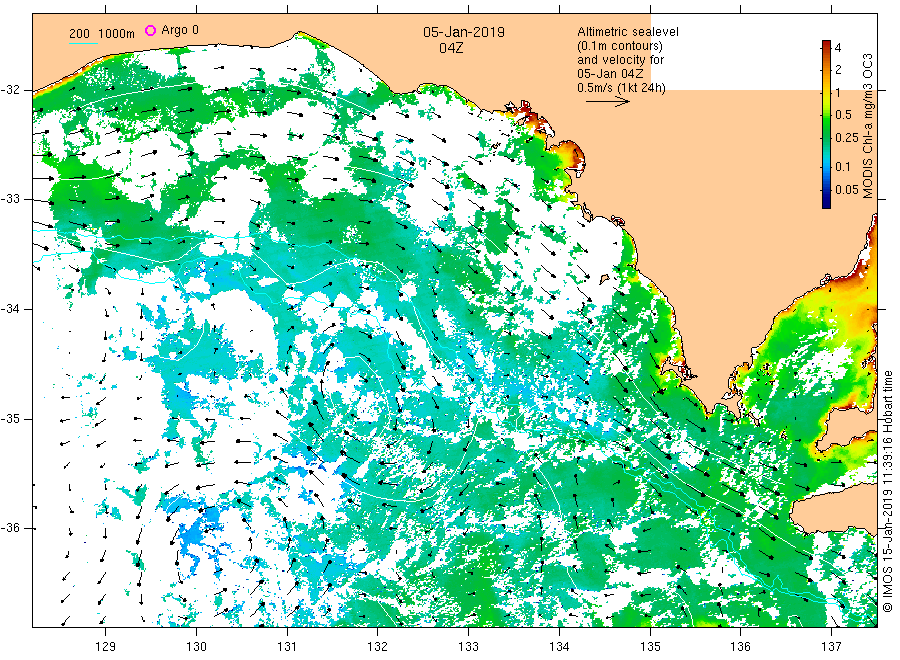Image resolution: width=900 pixels, height=660 pixels.
Task: Click the longitude label 131
Action: pos(287,647)
